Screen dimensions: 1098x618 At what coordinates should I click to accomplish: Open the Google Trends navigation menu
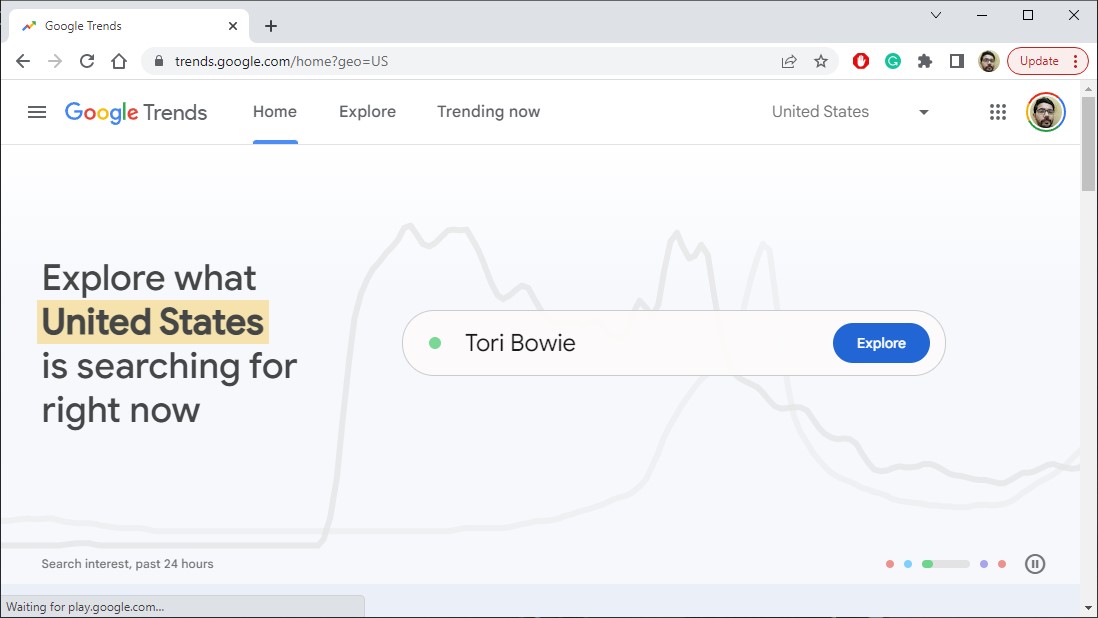click(37, 112)
